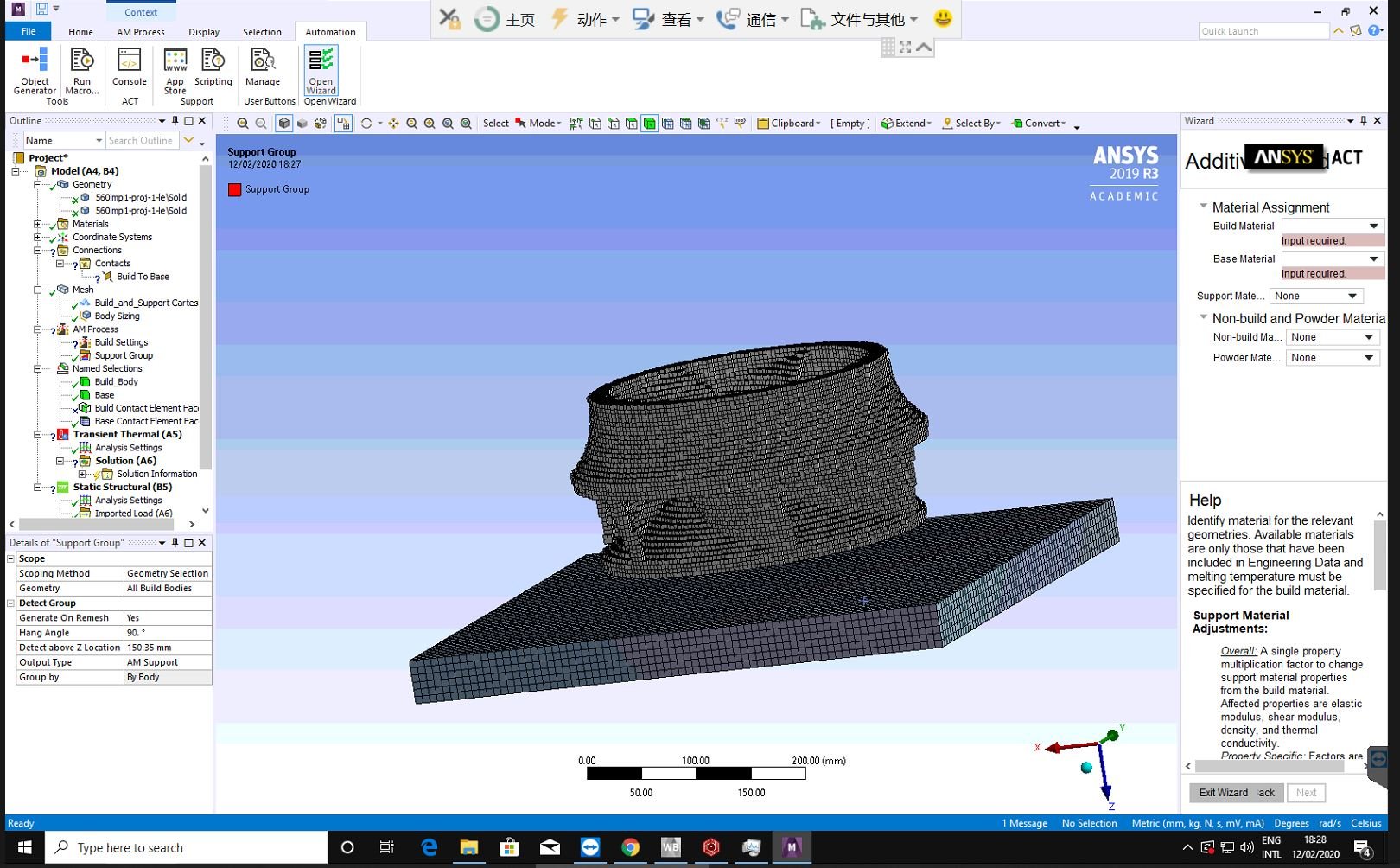
Task: Open the App Store
Action: (175, 73)
